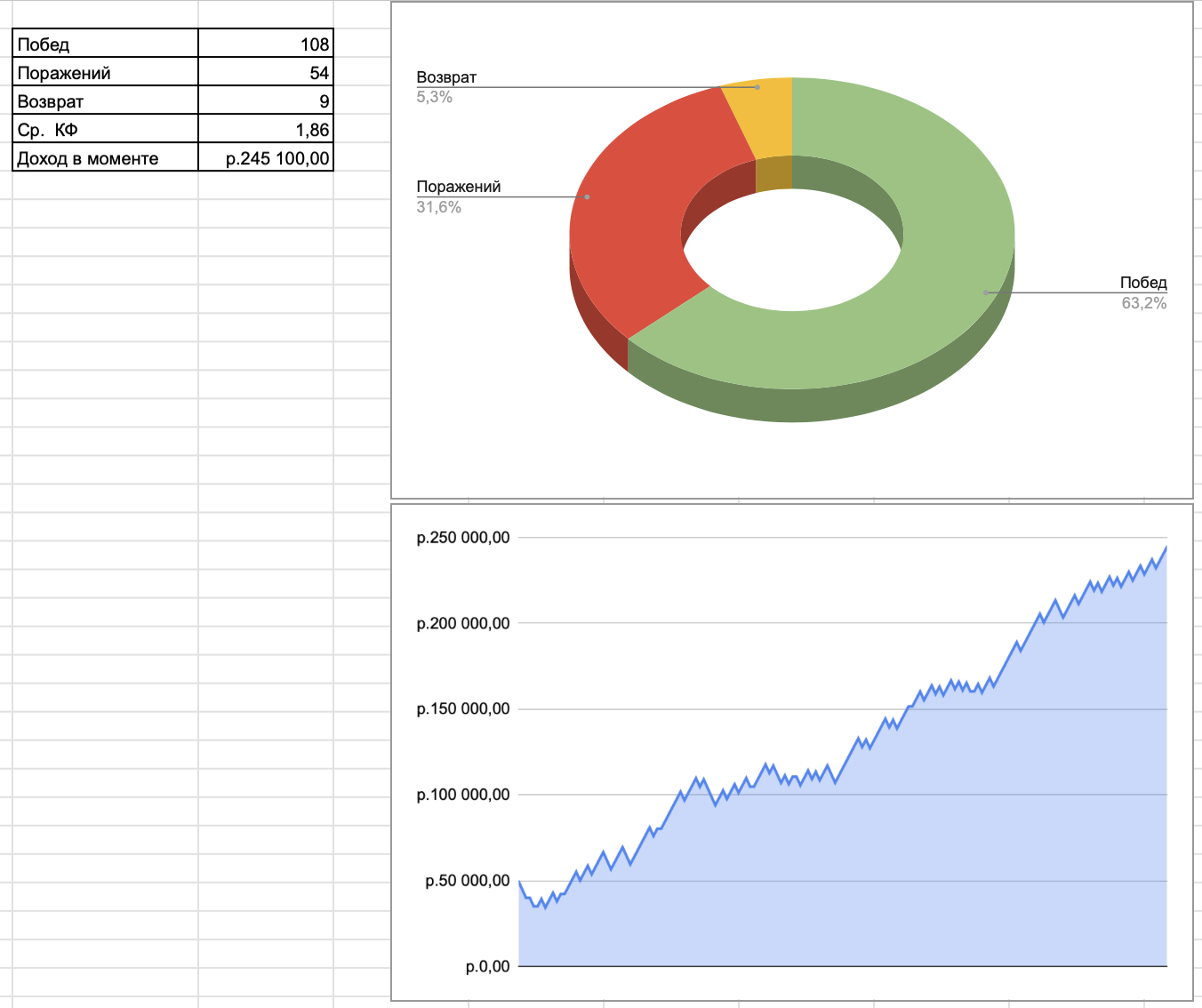
Task: Select the 'Доход в моменте' cell
Action: (105, 157)
